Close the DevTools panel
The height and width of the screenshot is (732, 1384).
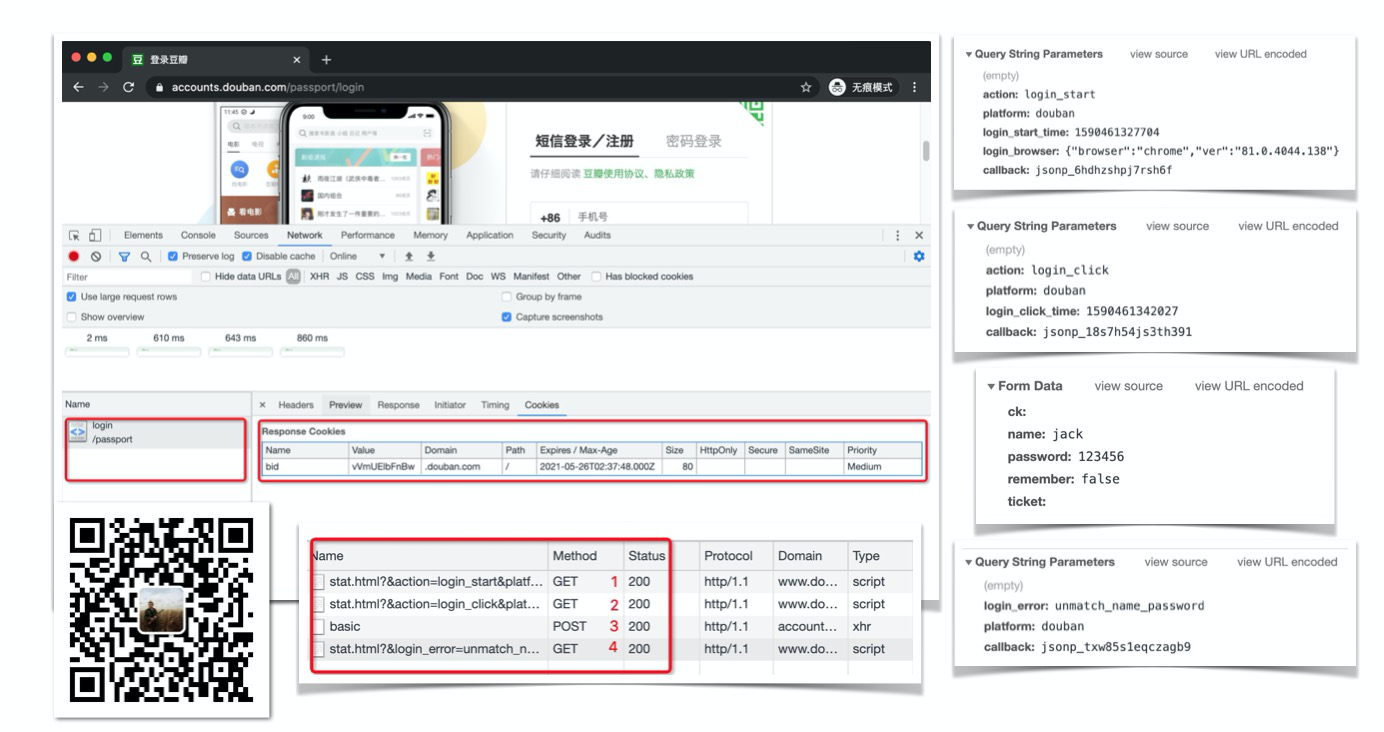[x=919, y=235]
